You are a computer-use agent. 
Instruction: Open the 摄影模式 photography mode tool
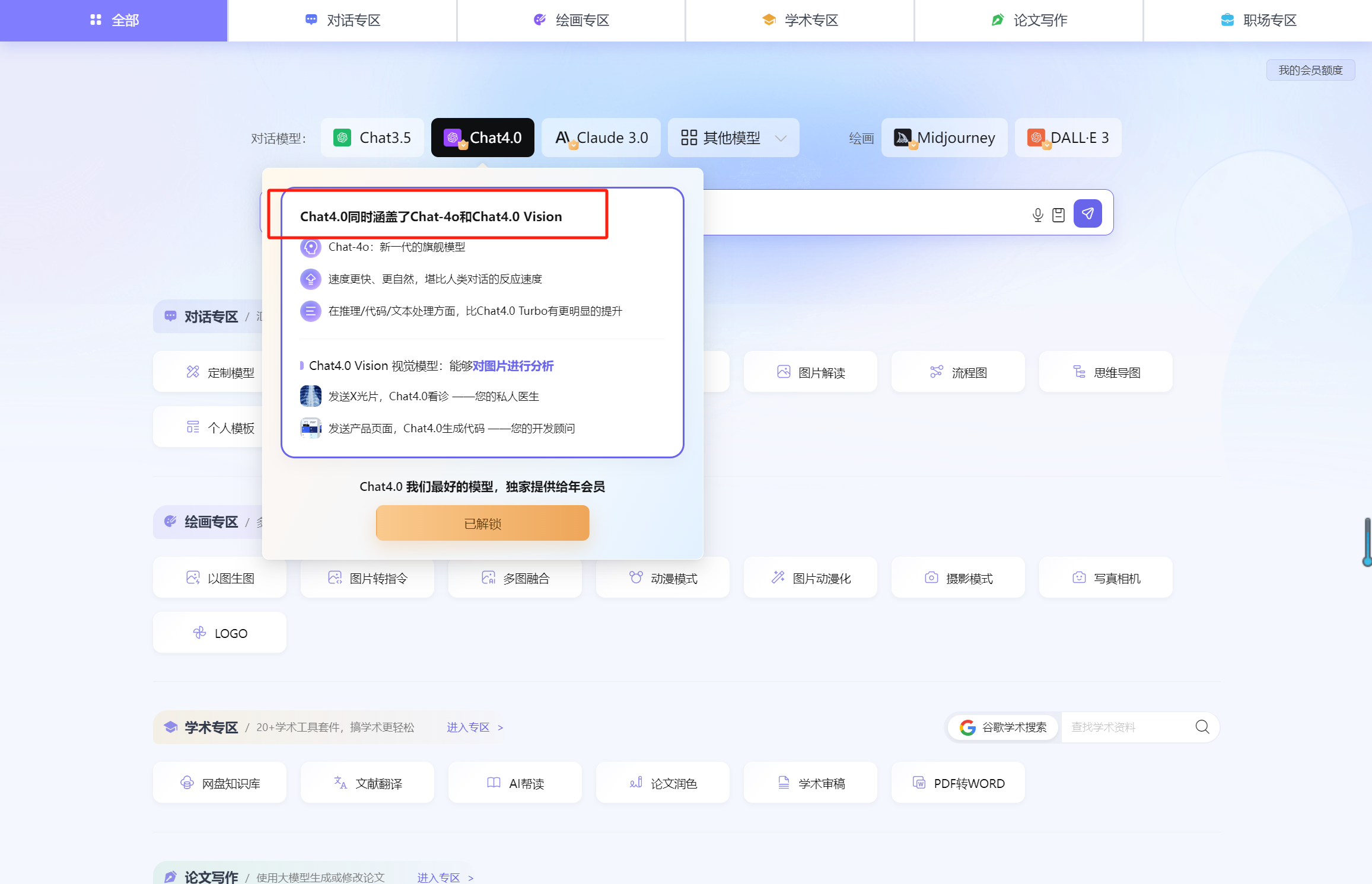pos(957,577)
